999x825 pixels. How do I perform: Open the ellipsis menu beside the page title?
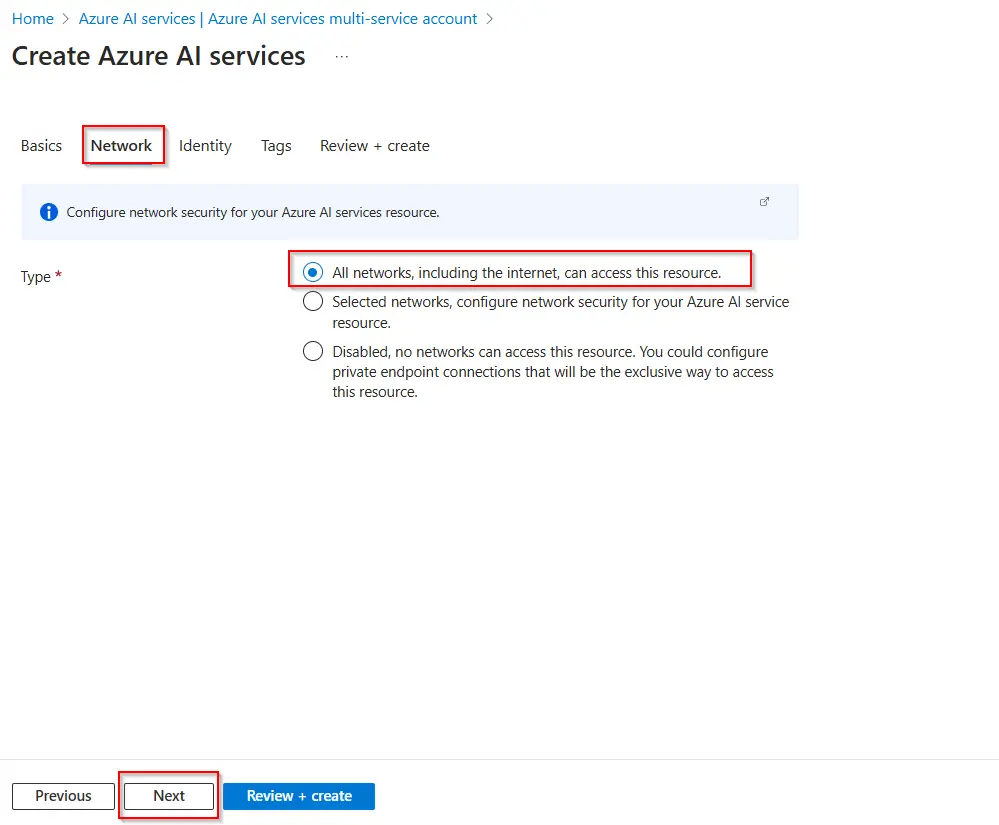tap(342, 57)
